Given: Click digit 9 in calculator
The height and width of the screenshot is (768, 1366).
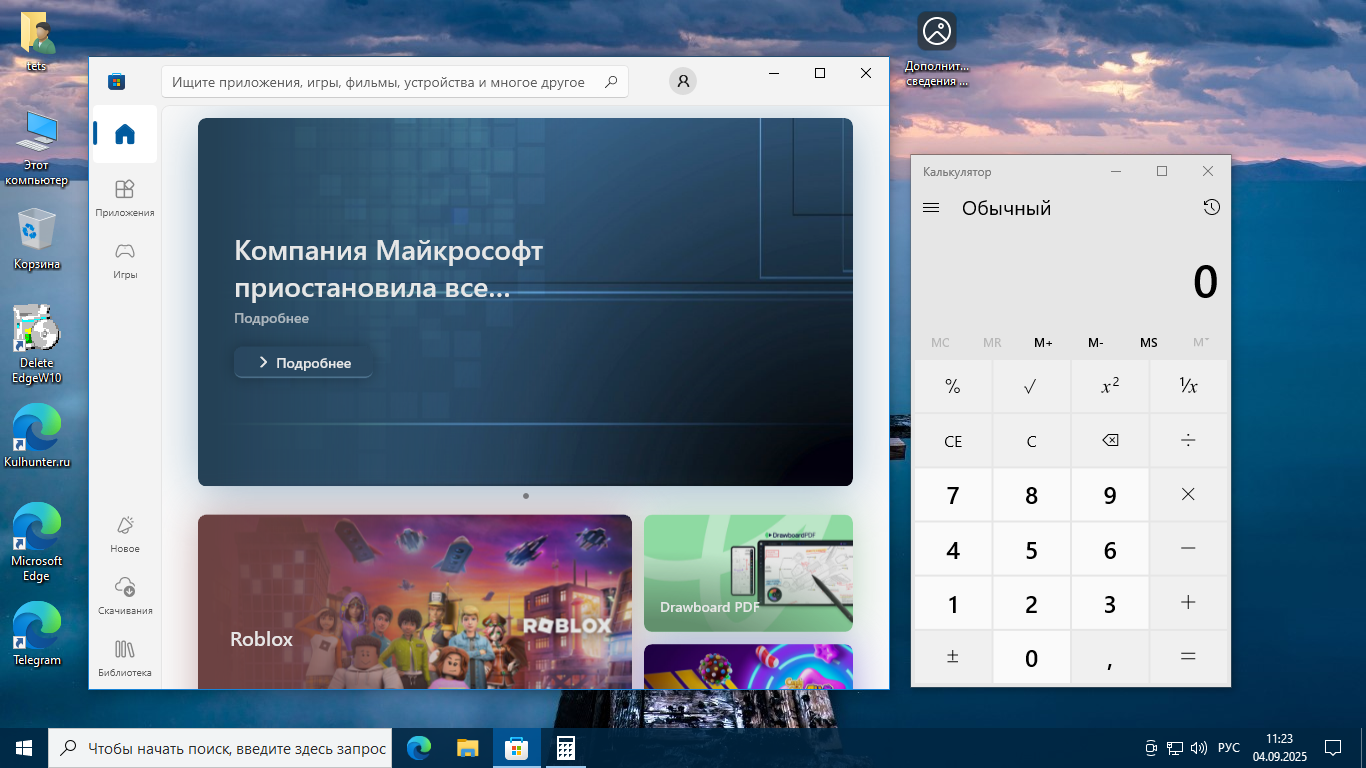Looking at the screenshot, I should (1110, 494).
